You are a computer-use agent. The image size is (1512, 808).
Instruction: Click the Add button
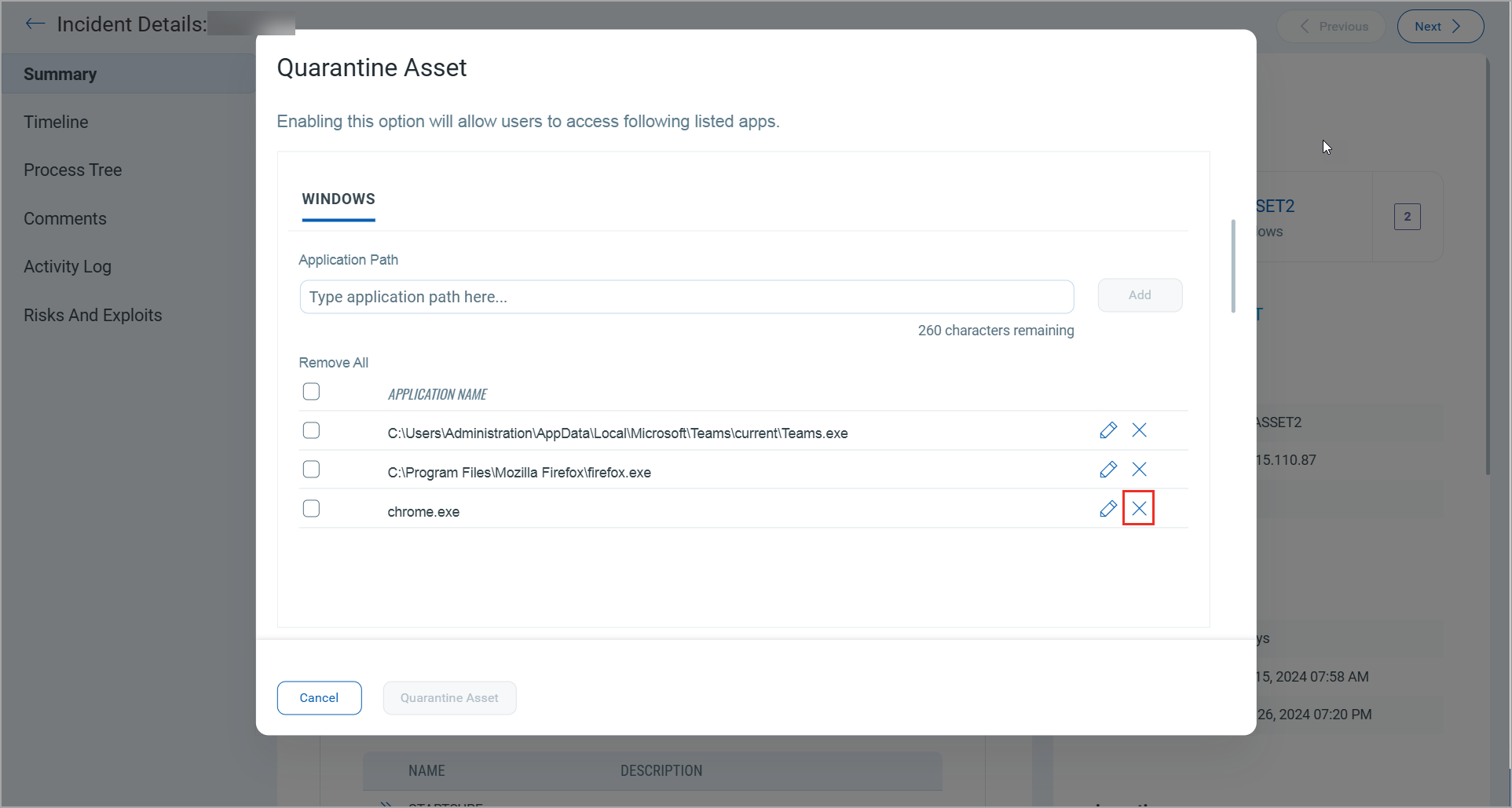point(1140,294)
